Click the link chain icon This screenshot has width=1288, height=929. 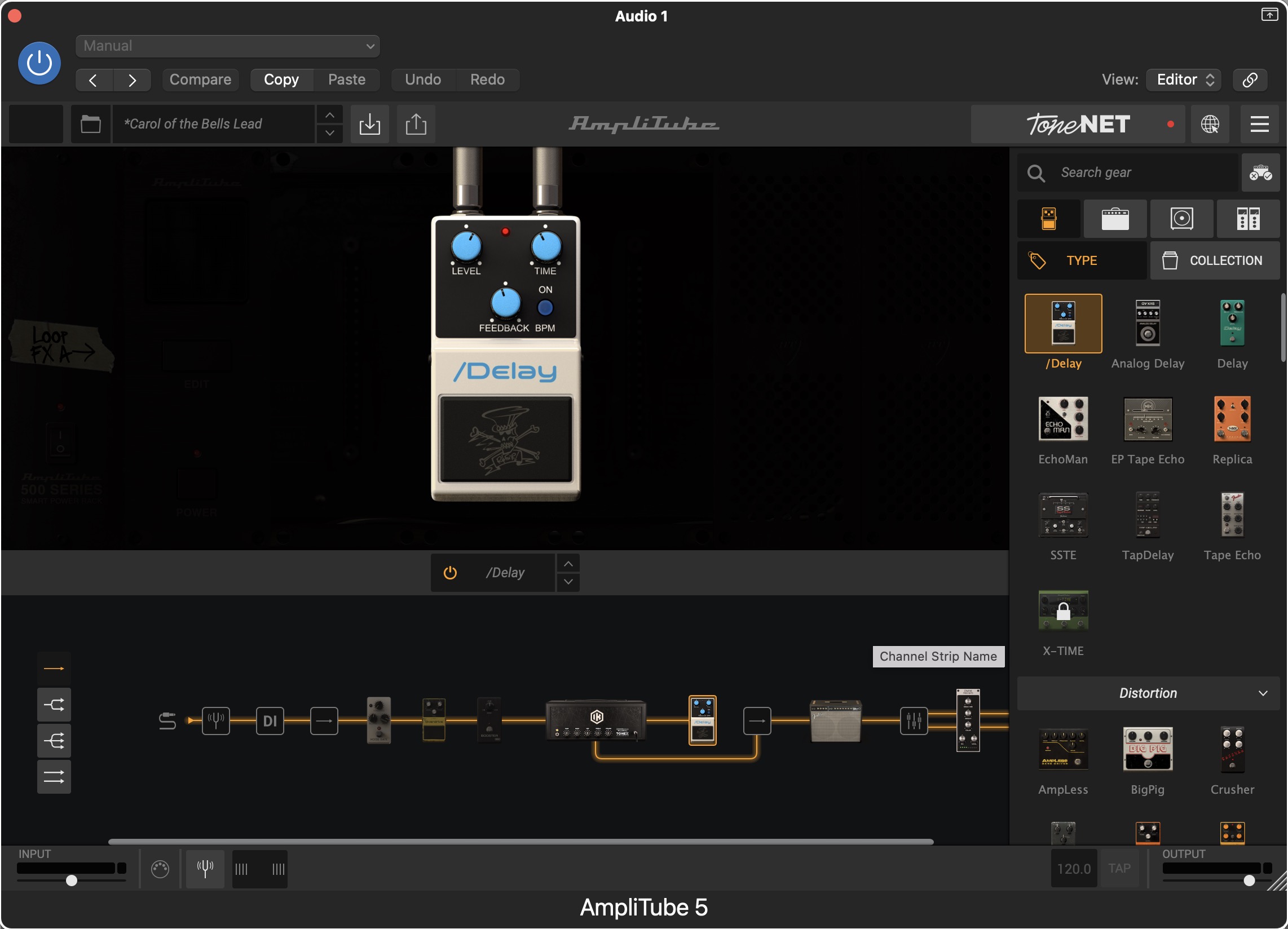click(1250, 79)
